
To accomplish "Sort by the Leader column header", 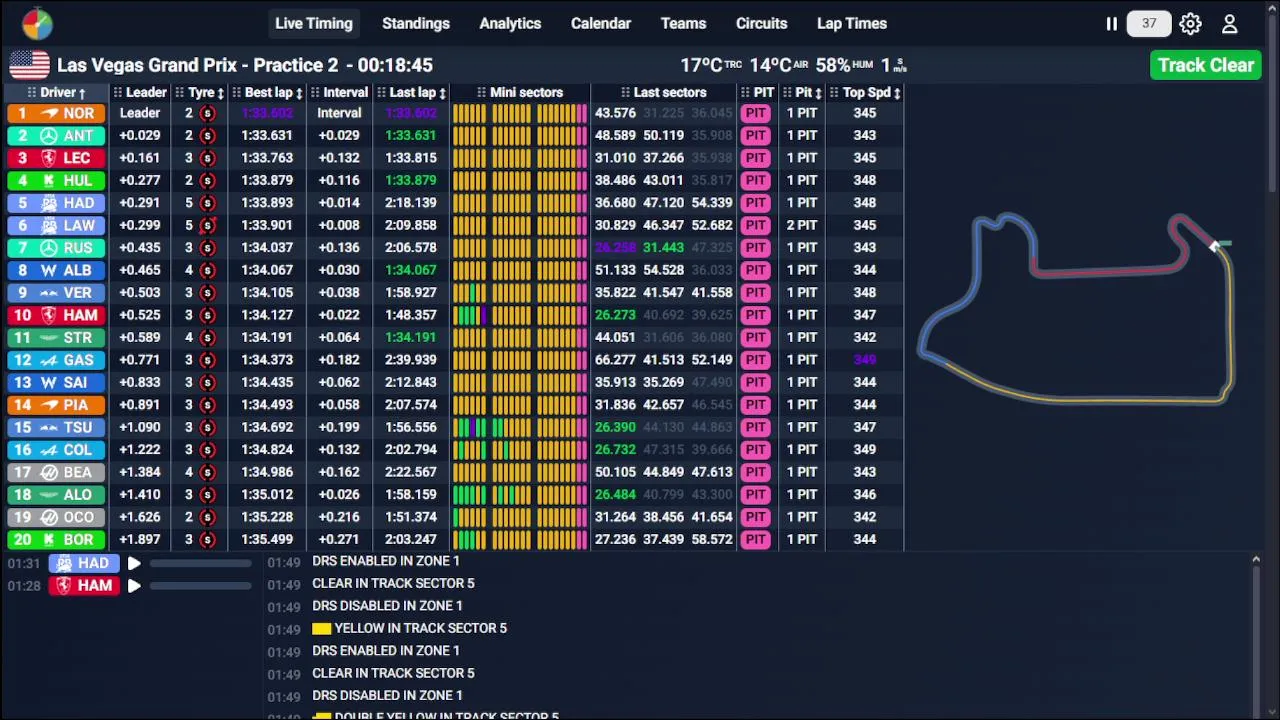I will 140,92.
